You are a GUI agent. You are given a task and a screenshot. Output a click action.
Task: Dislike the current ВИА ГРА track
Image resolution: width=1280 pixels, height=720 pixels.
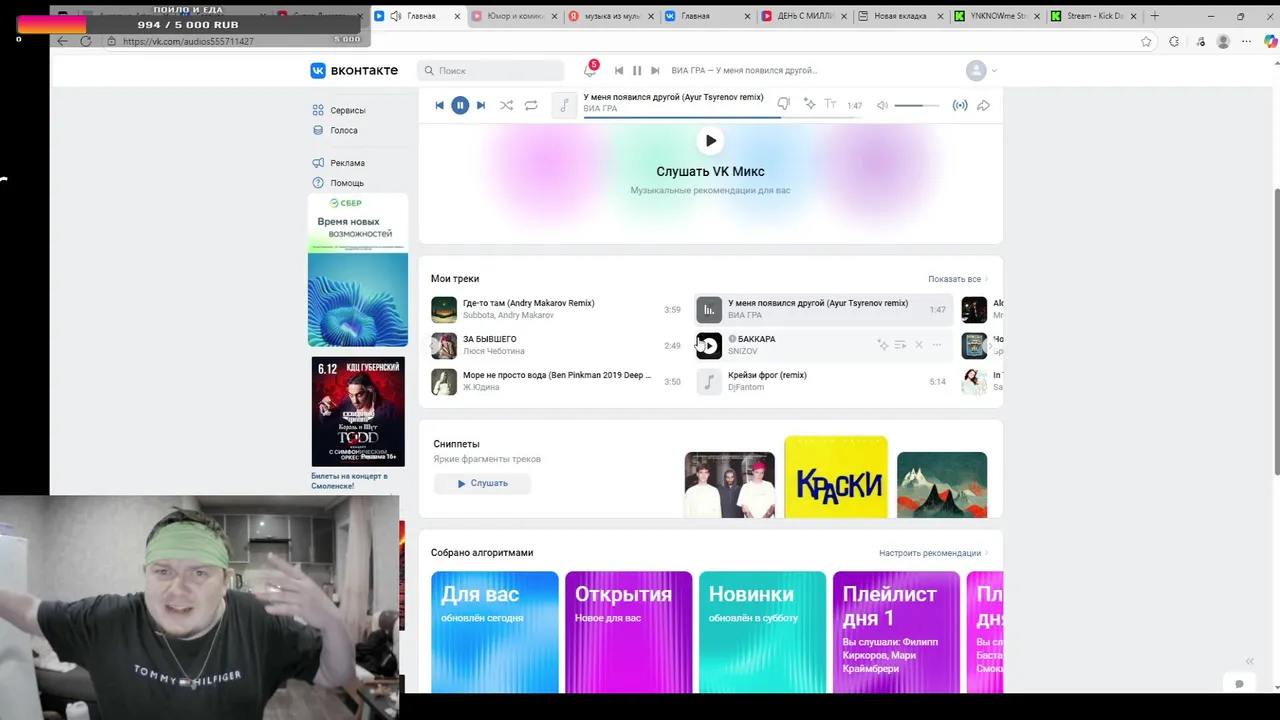(784, 104)
